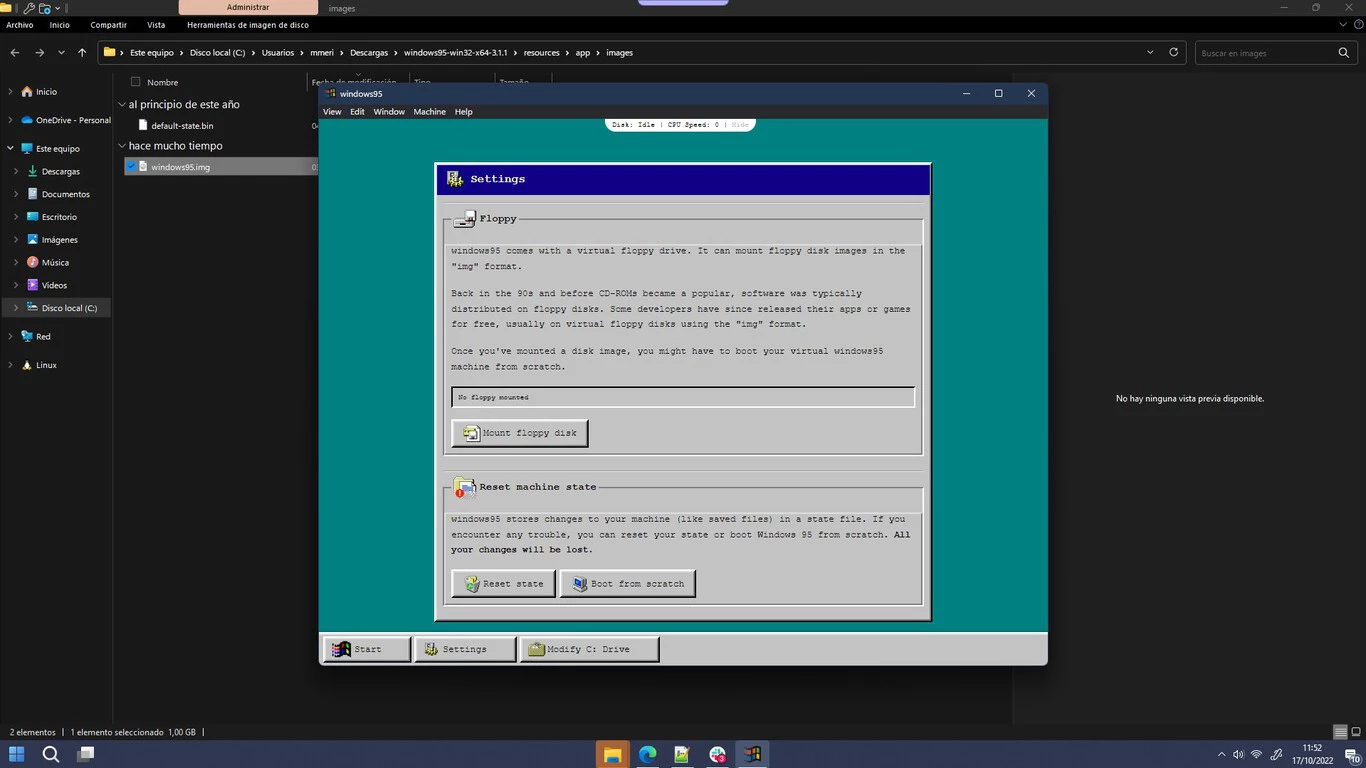The image size is (1366, 768).
Task: Open the View menu in windows95
Action: pos(332,112)
